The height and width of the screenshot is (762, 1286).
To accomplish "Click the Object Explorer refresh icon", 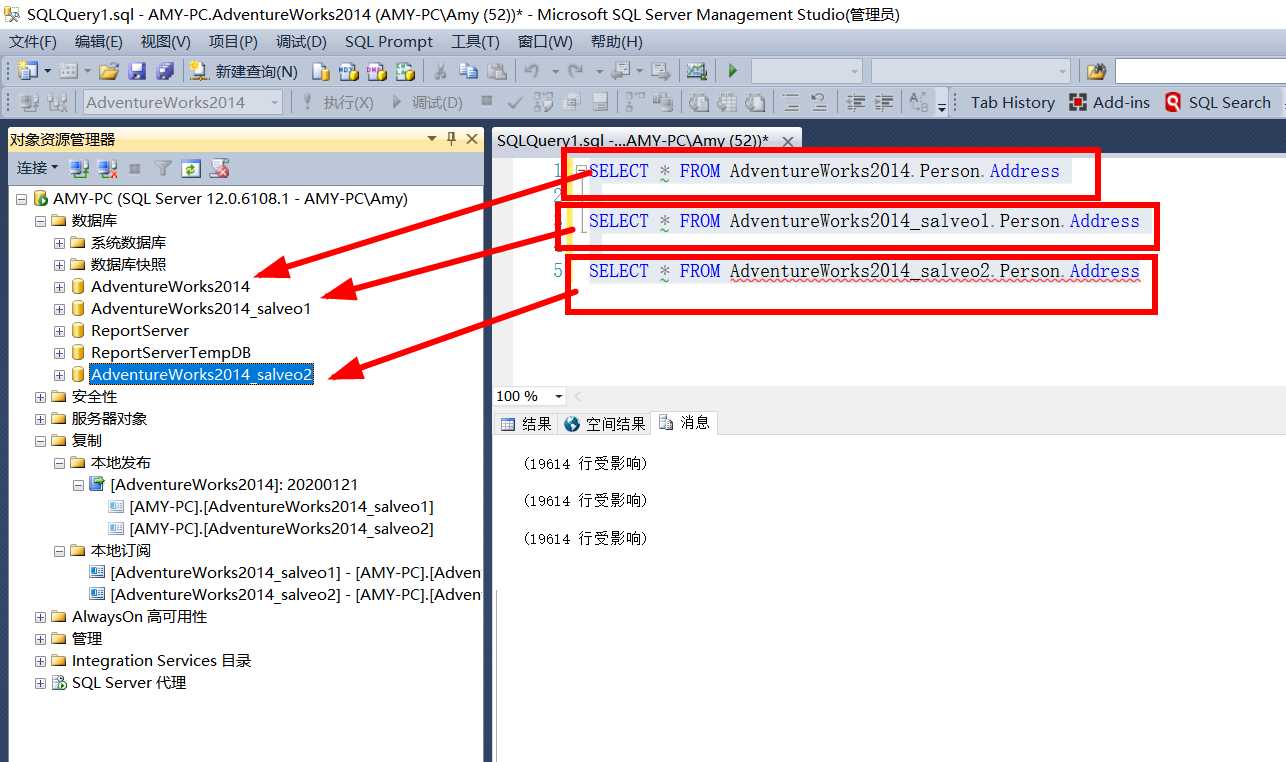I will [190, 168].
